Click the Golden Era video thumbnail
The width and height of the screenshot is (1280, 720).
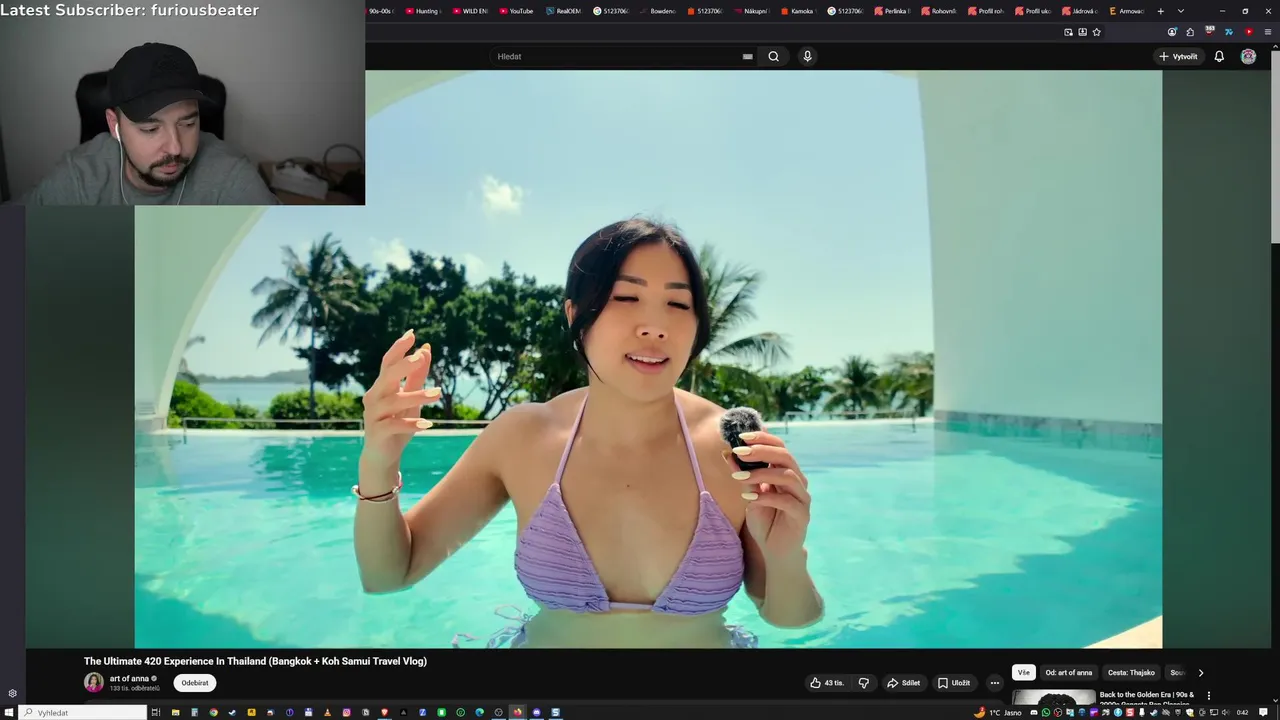point(1054,698)
